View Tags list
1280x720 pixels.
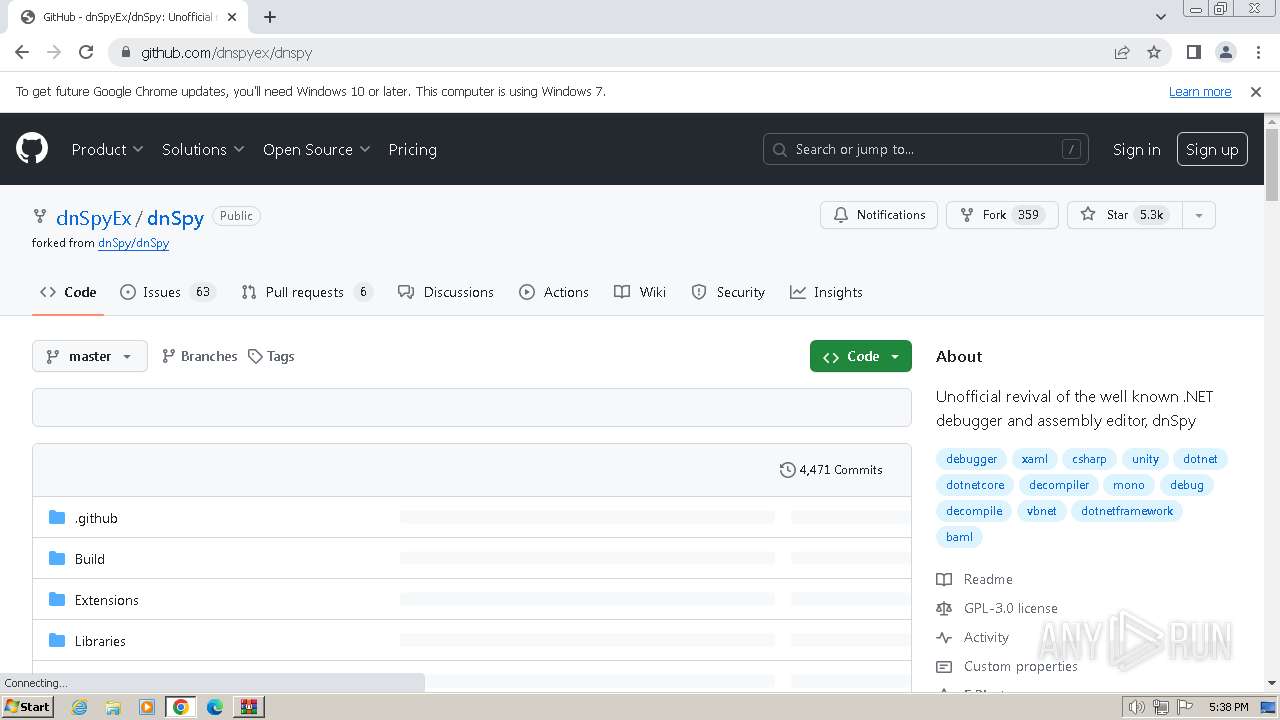pos(271,356)
